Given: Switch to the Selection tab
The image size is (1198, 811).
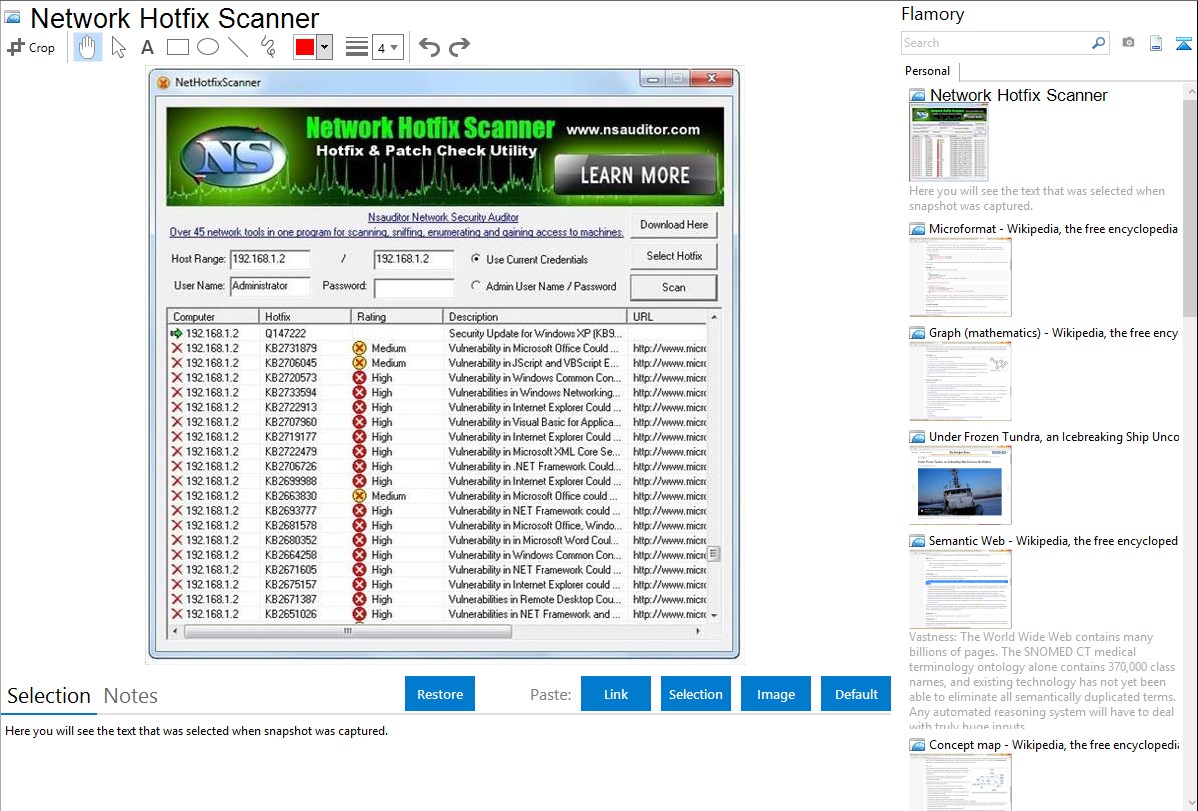Looking at the screenshot, I should tap(49, 696).
